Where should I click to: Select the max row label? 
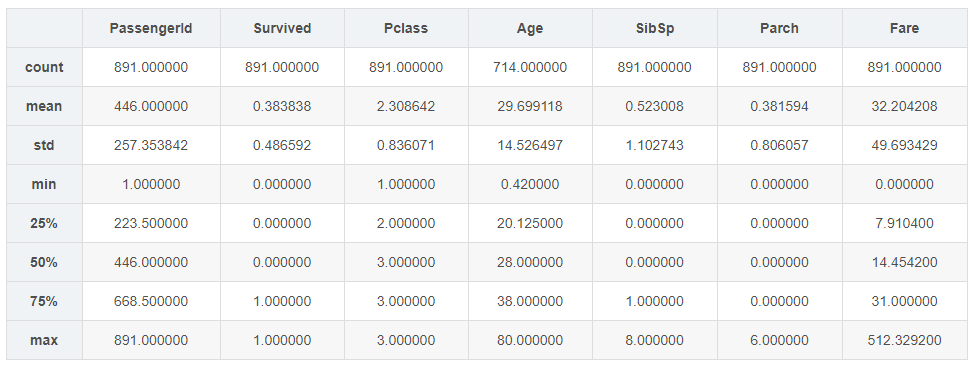click(x=44, y=340)
